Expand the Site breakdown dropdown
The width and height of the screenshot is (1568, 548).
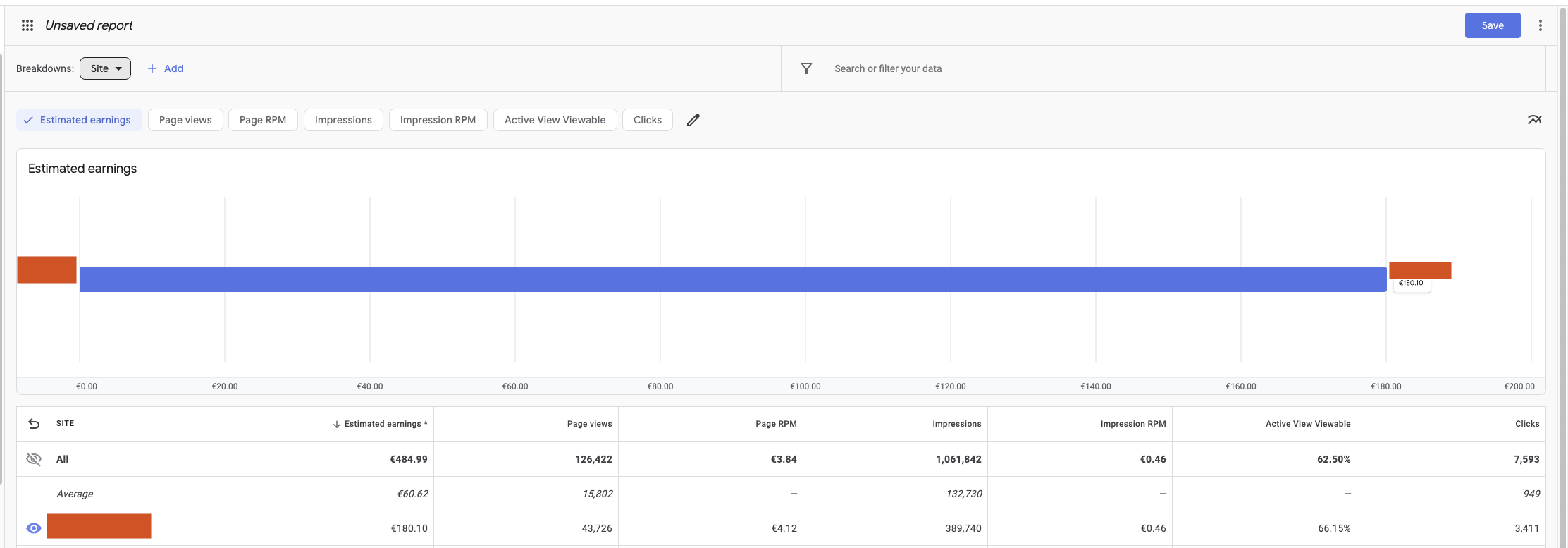click(x=105, y=68)
